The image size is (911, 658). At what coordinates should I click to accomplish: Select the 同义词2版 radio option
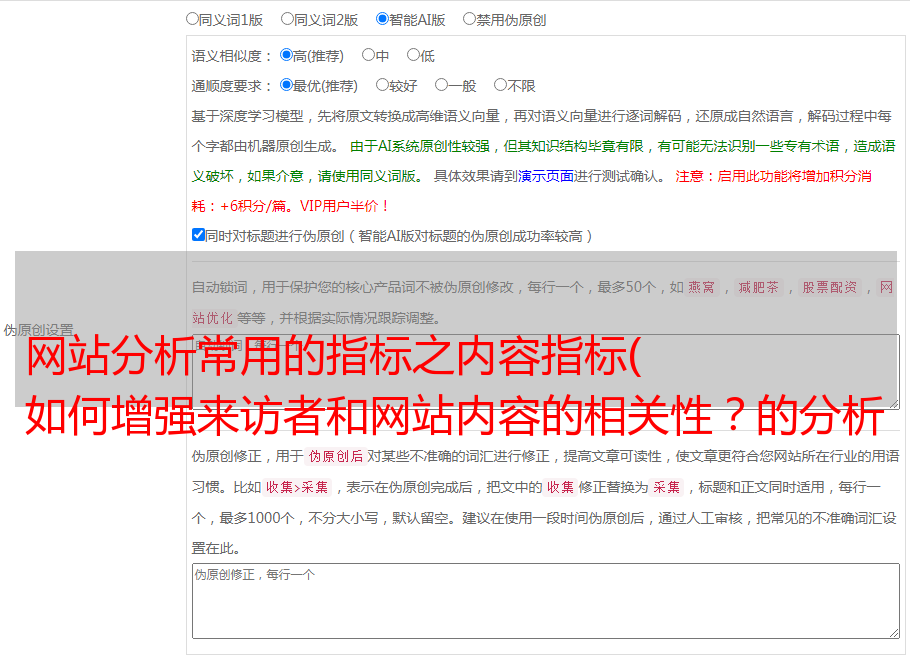coord(287,19)
